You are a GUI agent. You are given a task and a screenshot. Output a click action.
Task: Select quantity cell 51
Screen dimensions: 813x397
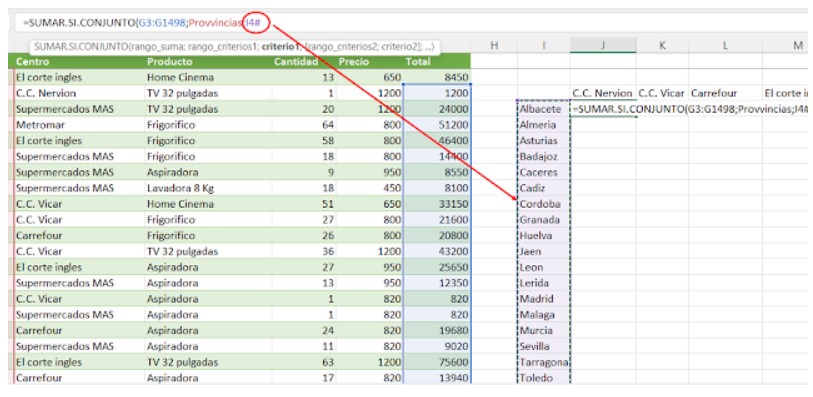coord(303,204)
